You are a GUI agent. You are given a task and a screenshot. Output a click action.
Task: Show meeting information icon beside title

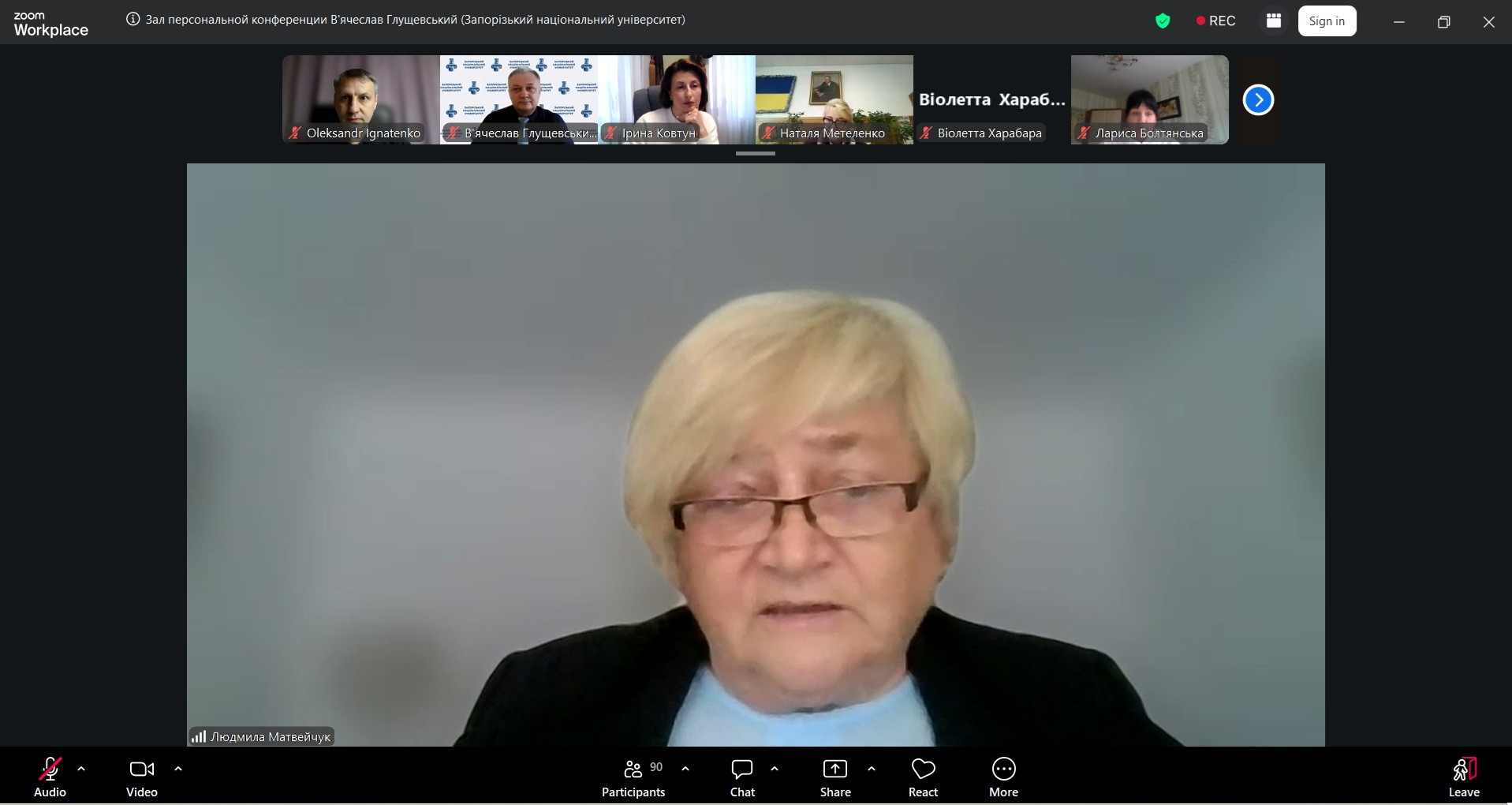133,20
